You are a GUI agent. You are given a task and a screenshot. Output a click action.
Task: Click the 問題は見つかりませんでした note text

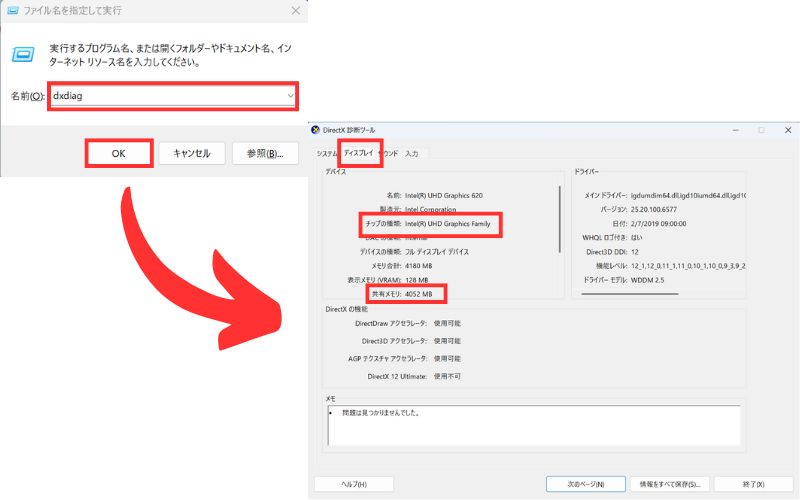pyautogui.click(x=381, y=413)
